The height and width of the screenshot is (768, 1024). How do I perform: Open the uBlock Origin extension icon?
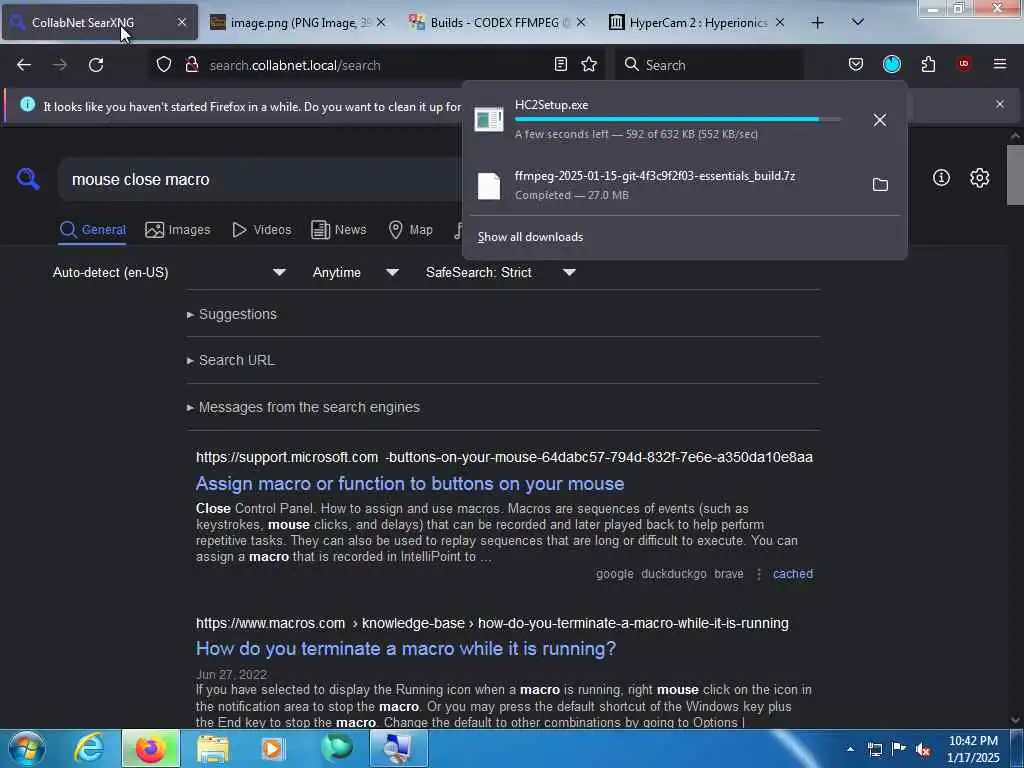(x=963, y=64)
